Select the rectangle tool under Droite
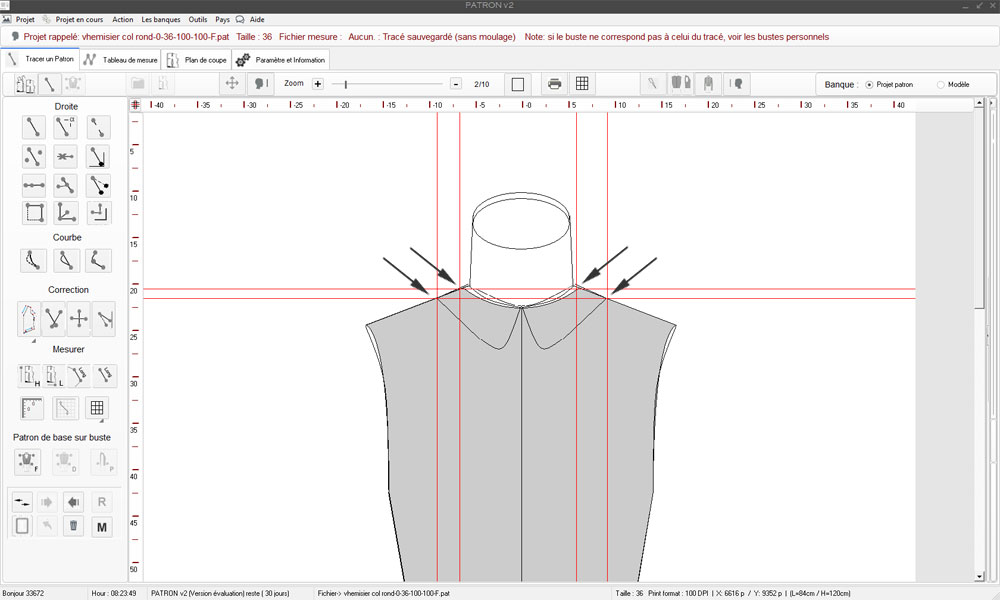Screen dimensions: 1000x600 tap(34, 212)
